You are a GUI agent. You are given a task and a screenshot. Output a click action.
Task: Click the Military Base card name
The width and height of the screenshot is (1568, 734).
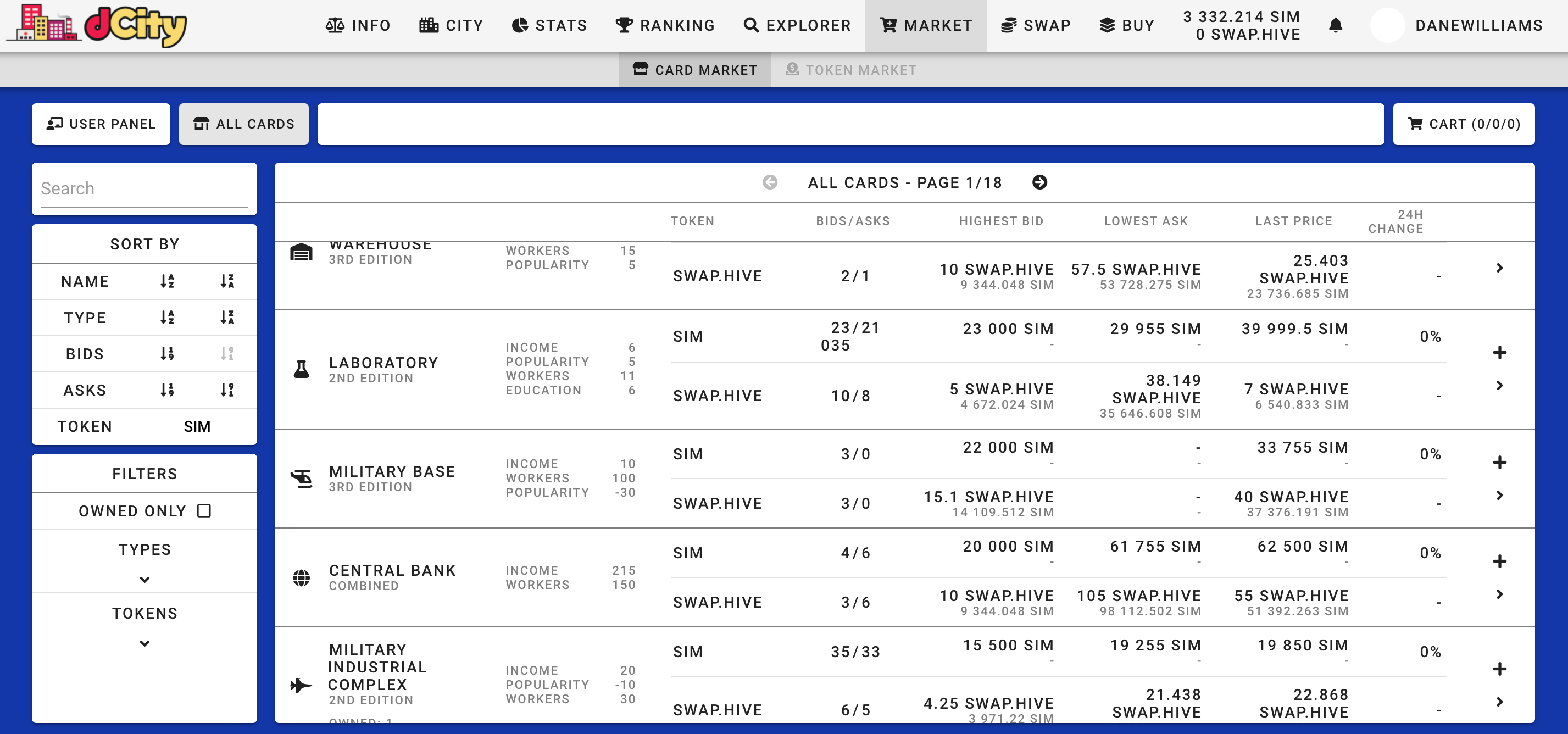point(392,472)
